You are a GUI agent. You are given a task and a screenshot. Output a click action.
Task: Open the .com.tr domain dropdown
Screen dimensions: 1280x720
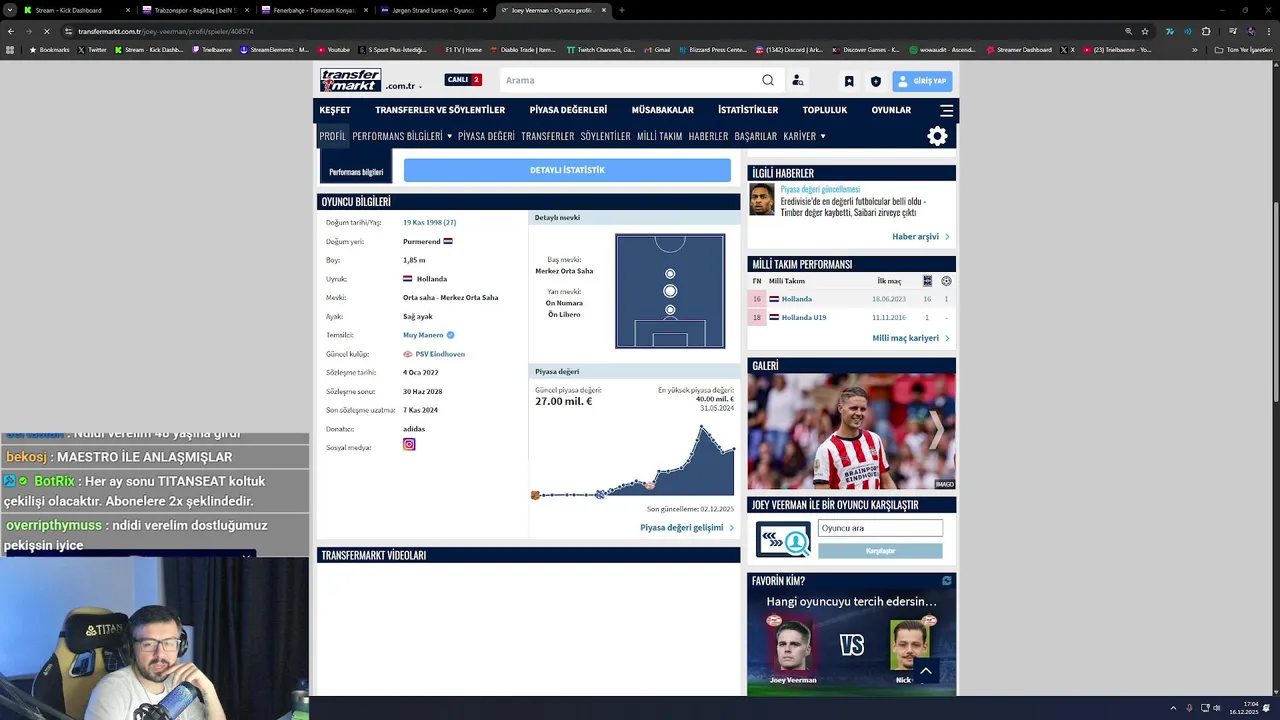(x=404, y=86)
